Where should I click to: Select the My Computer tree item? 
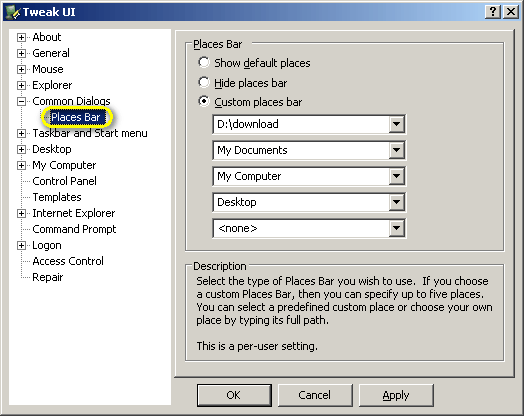64,165
